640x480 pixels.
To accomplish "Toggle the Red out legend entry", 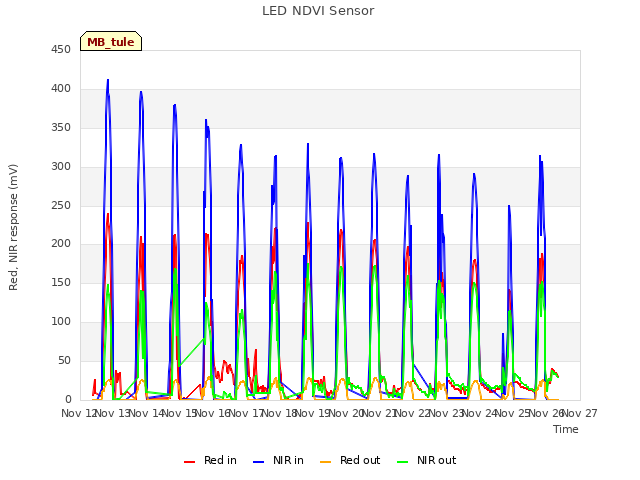I will 350,461.
